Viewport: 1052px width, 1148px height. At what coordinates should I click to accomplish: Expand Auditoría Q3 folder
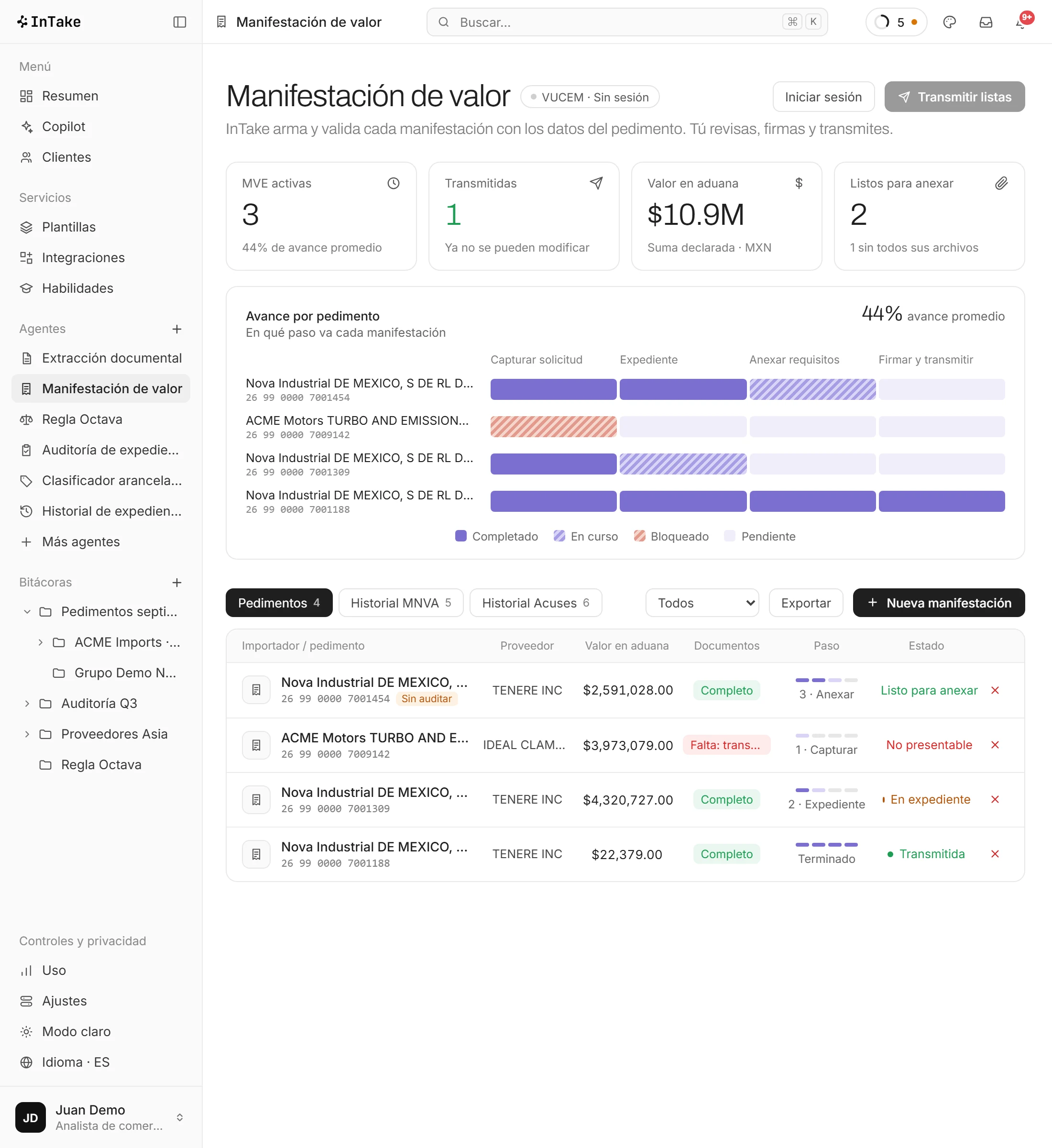click(27, 703)
